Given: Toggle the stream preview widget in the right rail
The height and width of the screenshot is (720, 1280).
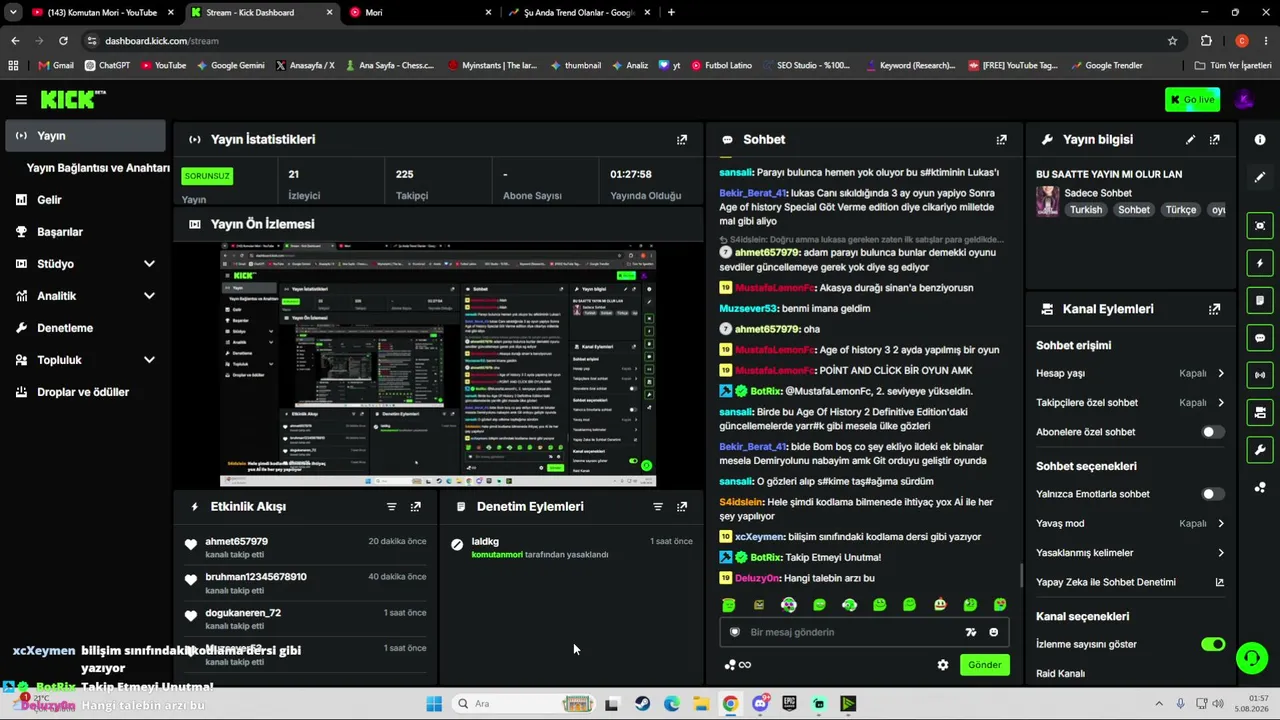Looking at the screenshot, I should point(1260,226).
